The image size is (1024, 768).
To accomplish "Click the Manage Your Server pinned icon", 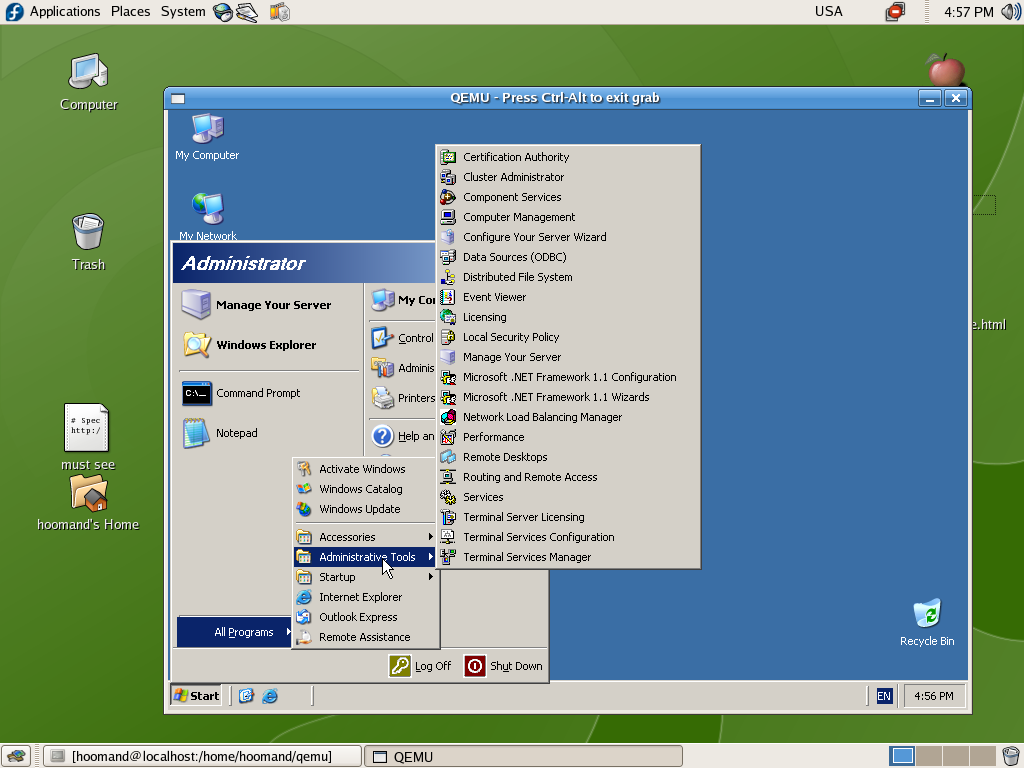I will pyautogui.click(x=197, y=304).
